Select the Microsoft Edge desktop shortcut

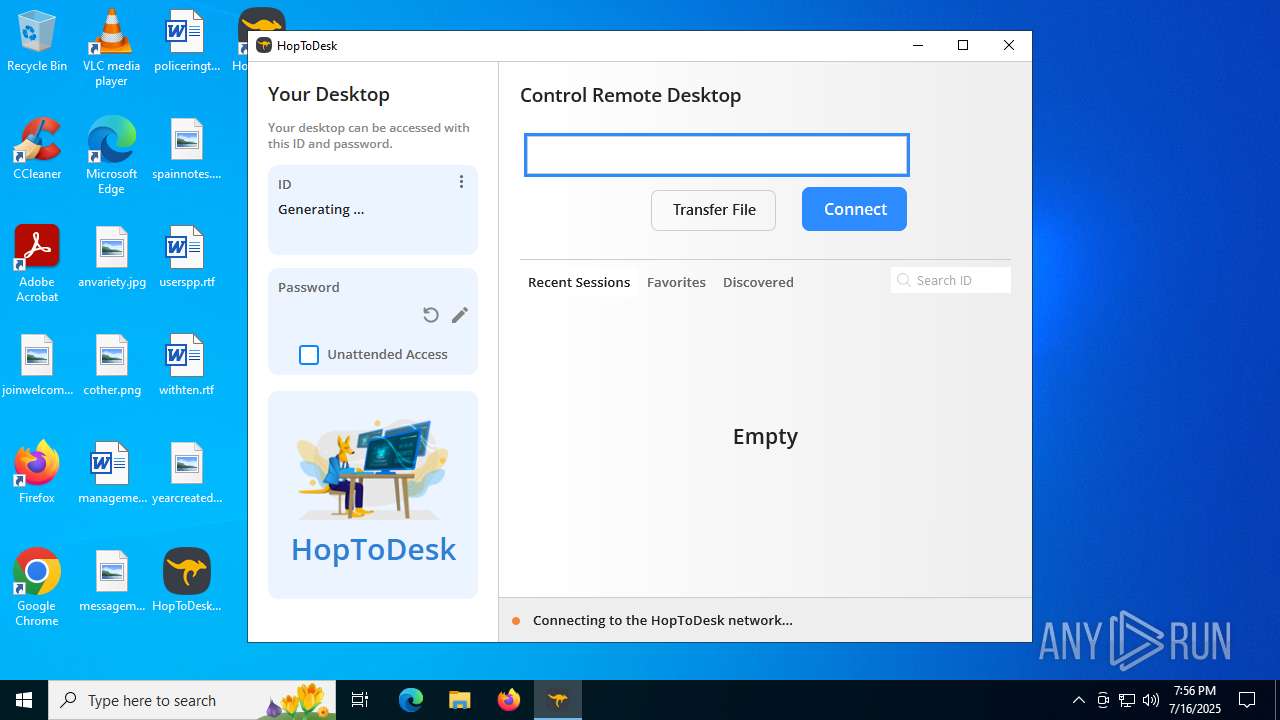111,156
